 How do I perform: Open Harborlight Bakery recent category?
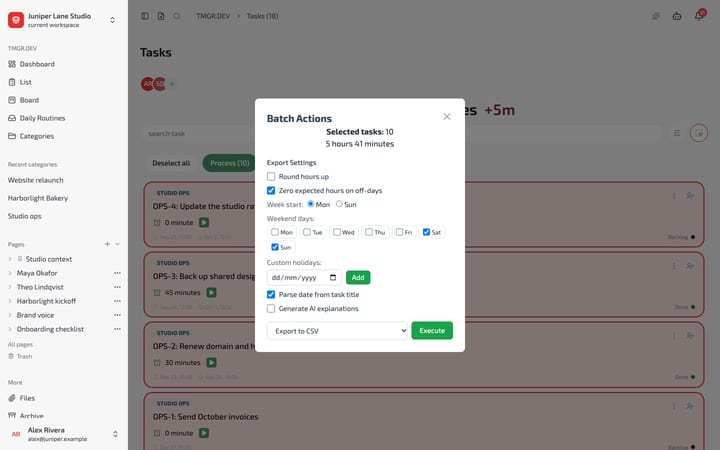tap(38, 198)
